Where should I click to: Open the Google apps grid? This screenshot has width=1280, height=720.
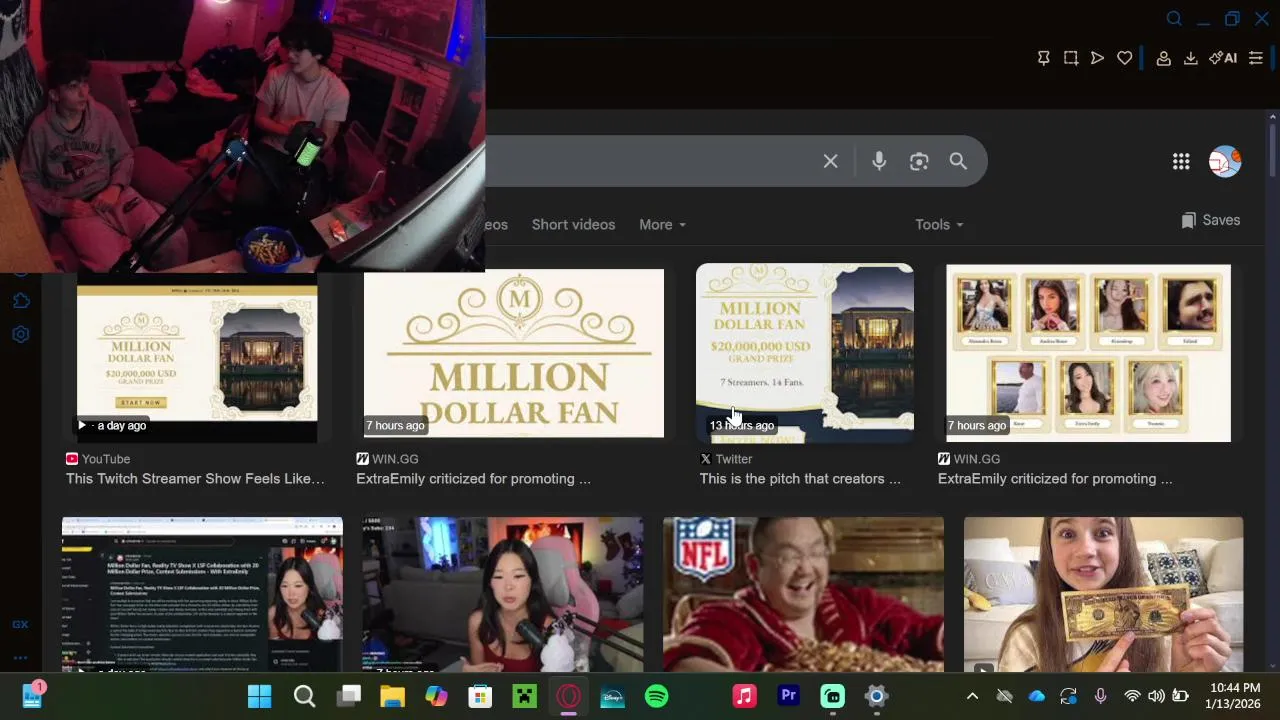[x=1181, y=161]
